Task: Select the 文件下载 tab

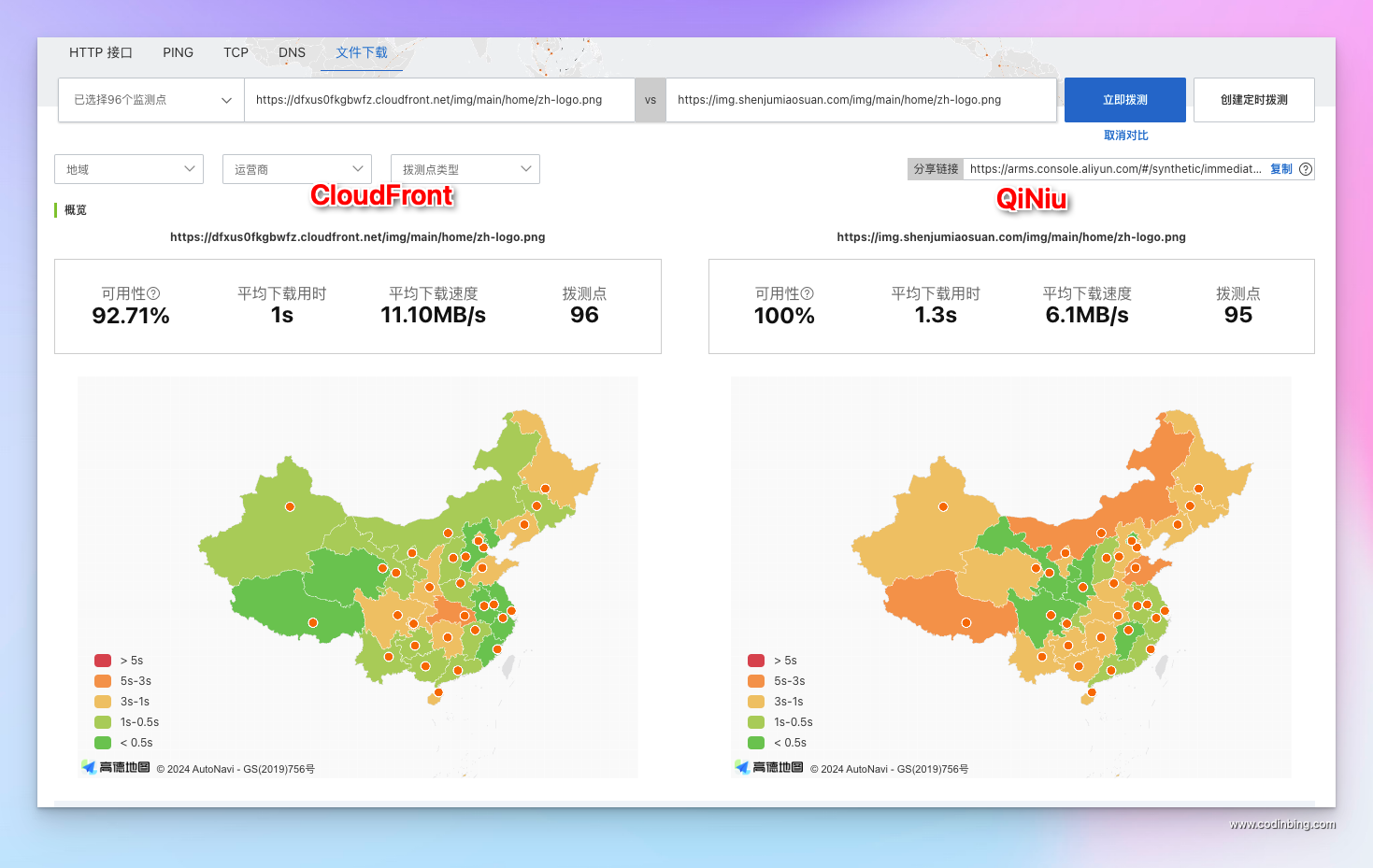Action: point(362,52)
